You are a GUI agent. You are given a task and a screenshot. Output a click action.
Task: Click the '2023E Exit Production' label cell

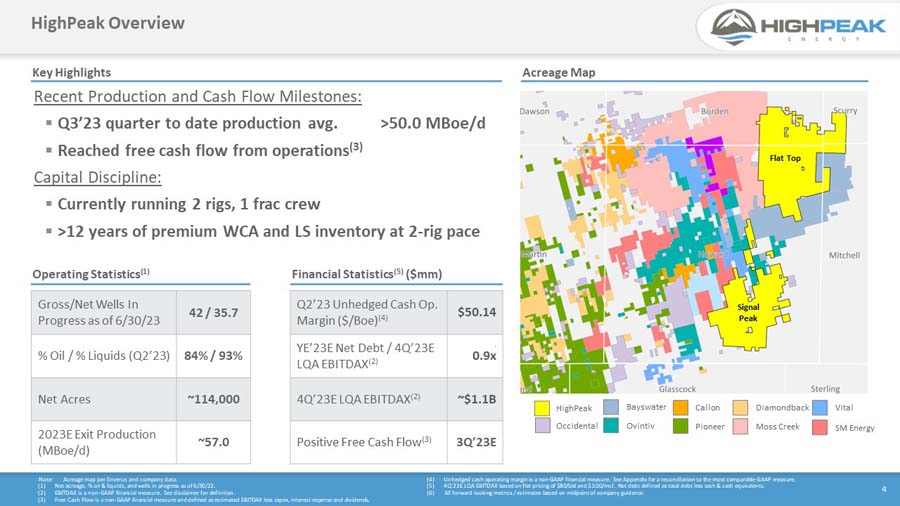click(x=104, y=442)
